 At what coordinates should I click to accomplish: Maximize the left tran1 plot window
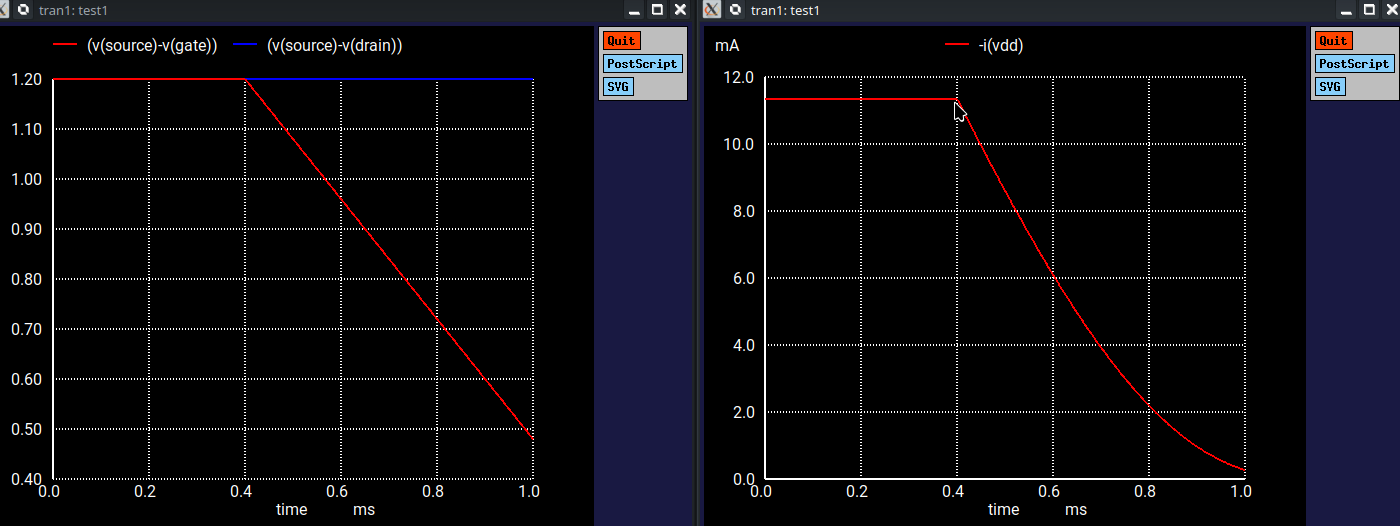click(x=657, y=10)
